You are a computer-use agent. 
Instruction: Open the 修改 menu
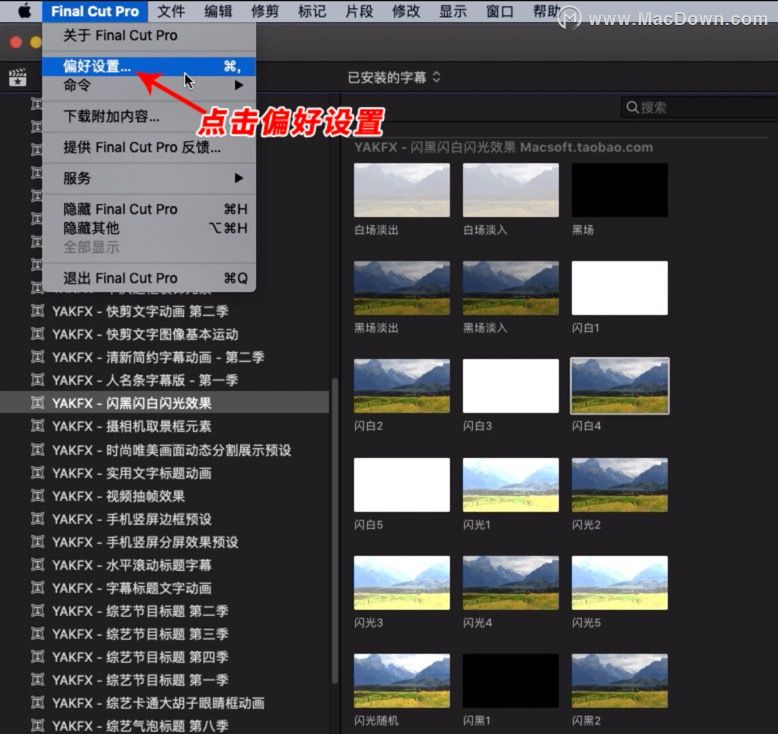coord(406,11)
